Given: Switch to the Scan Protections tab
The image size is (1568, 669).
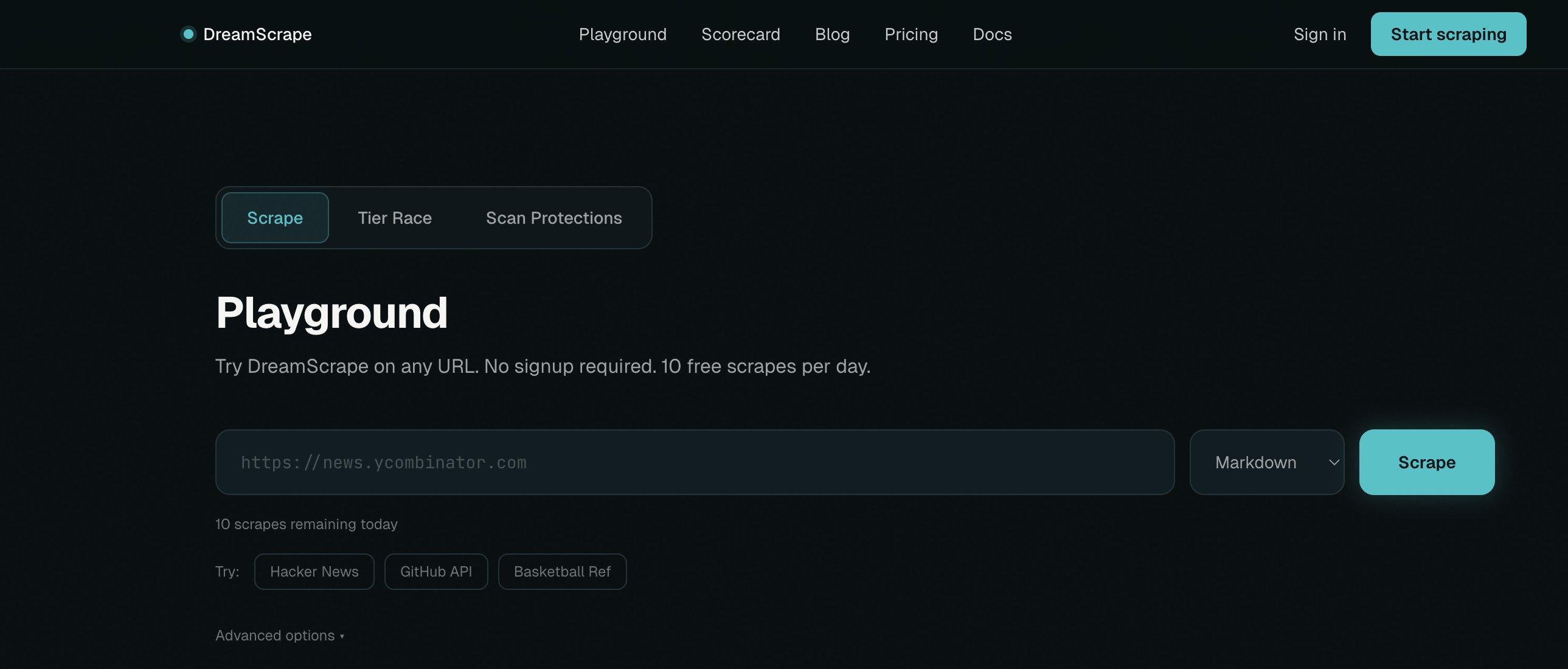Looking at the screenshot, I should (553, 217).
